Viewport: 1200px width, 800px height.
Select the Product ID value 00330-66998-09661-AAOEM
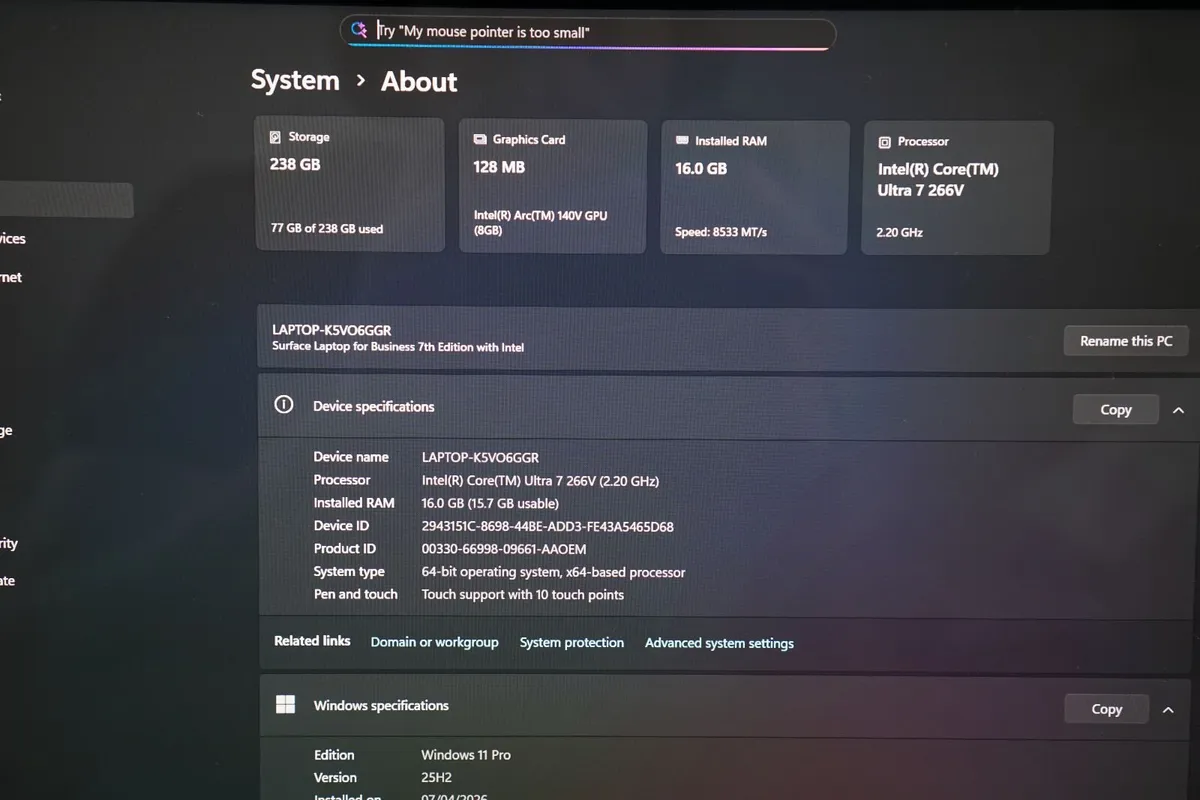point(504,549)
